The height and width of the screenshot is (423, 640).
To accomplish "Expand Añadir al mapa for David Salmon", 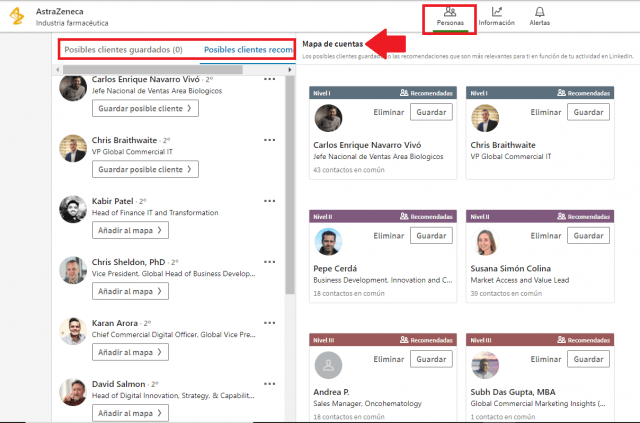I will click(130, 413).
